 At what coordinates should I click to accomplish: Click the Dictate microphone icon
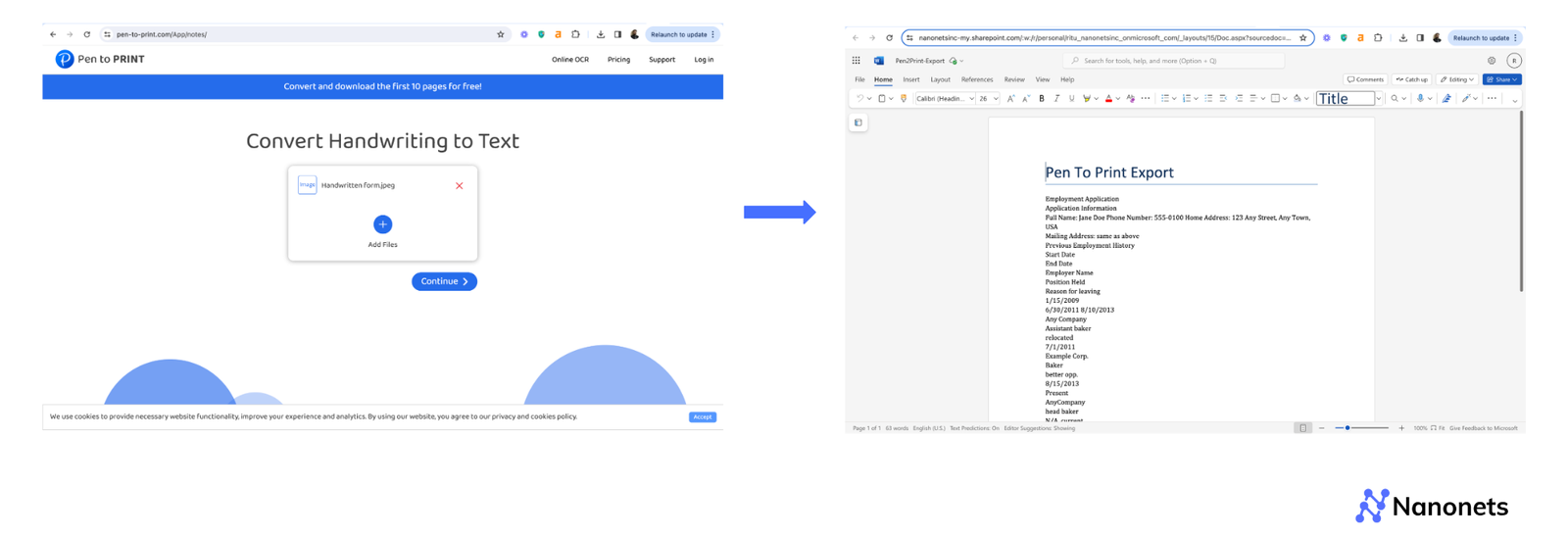coord(1419,99)
